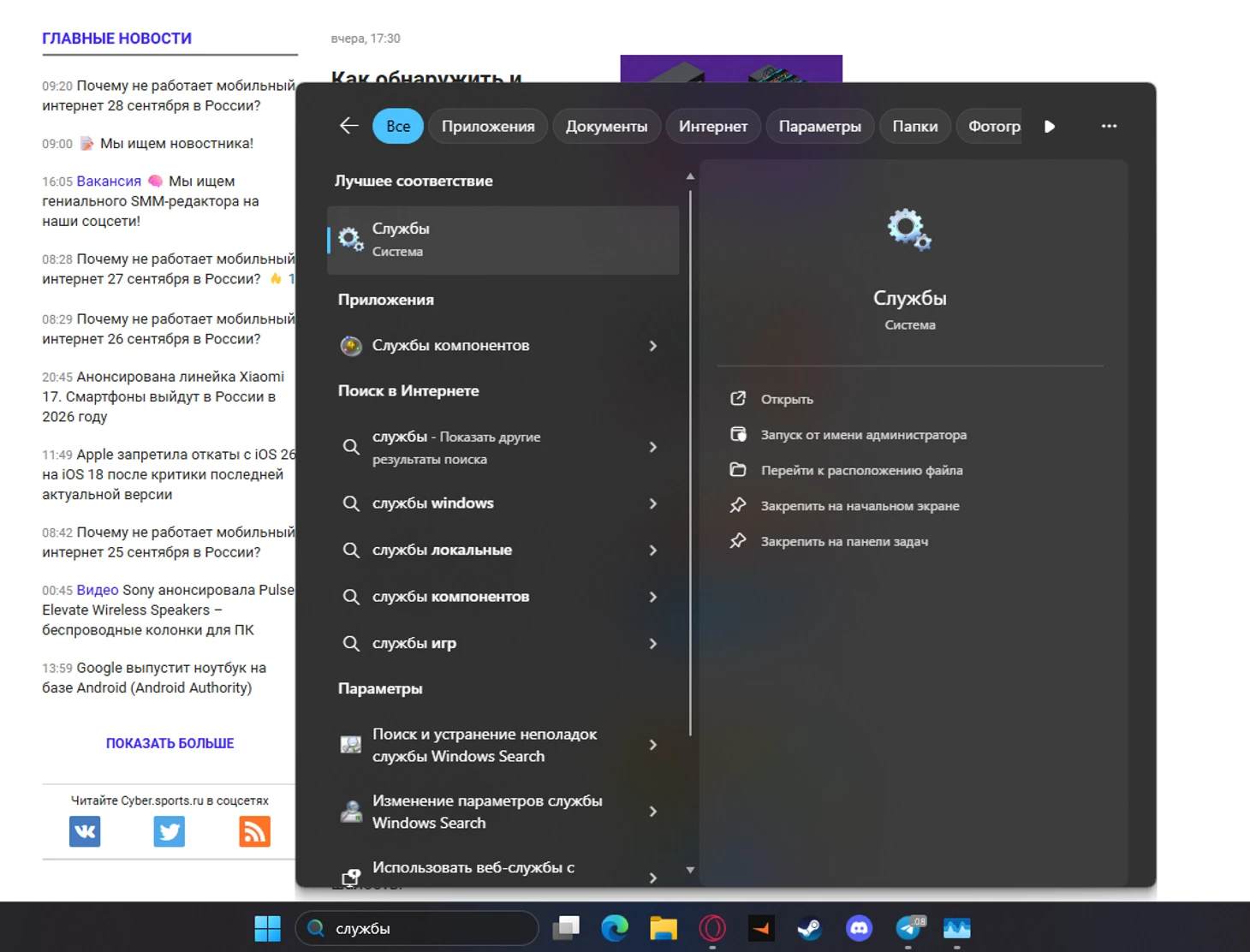This screenshot has width=1250, height=952.
Task: Click the ПОКАЗАТЬ БОЛЬШЕ link
Action: pos(170,743)
